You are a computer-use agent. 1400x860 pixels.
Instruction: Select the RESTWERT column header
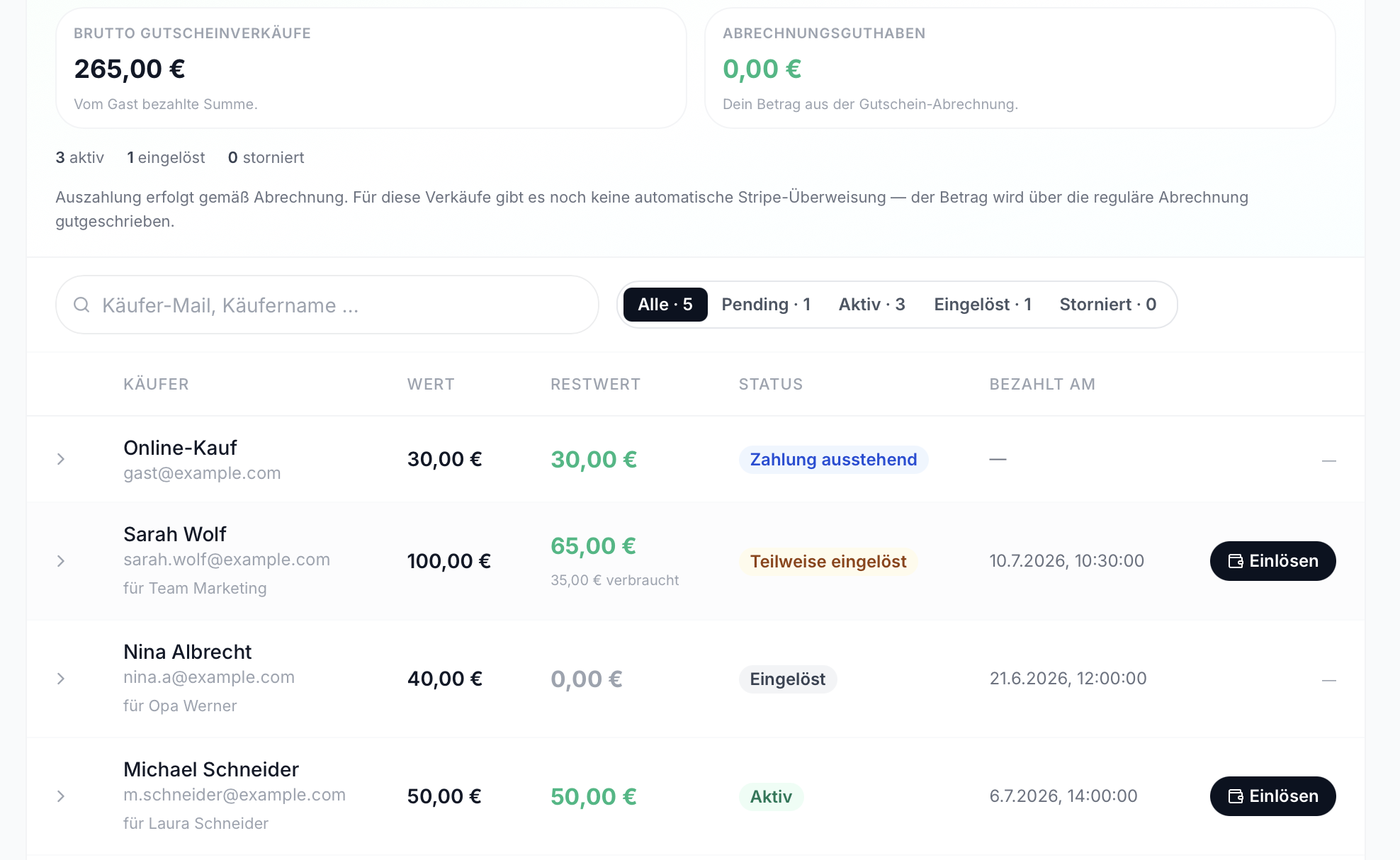595,385
